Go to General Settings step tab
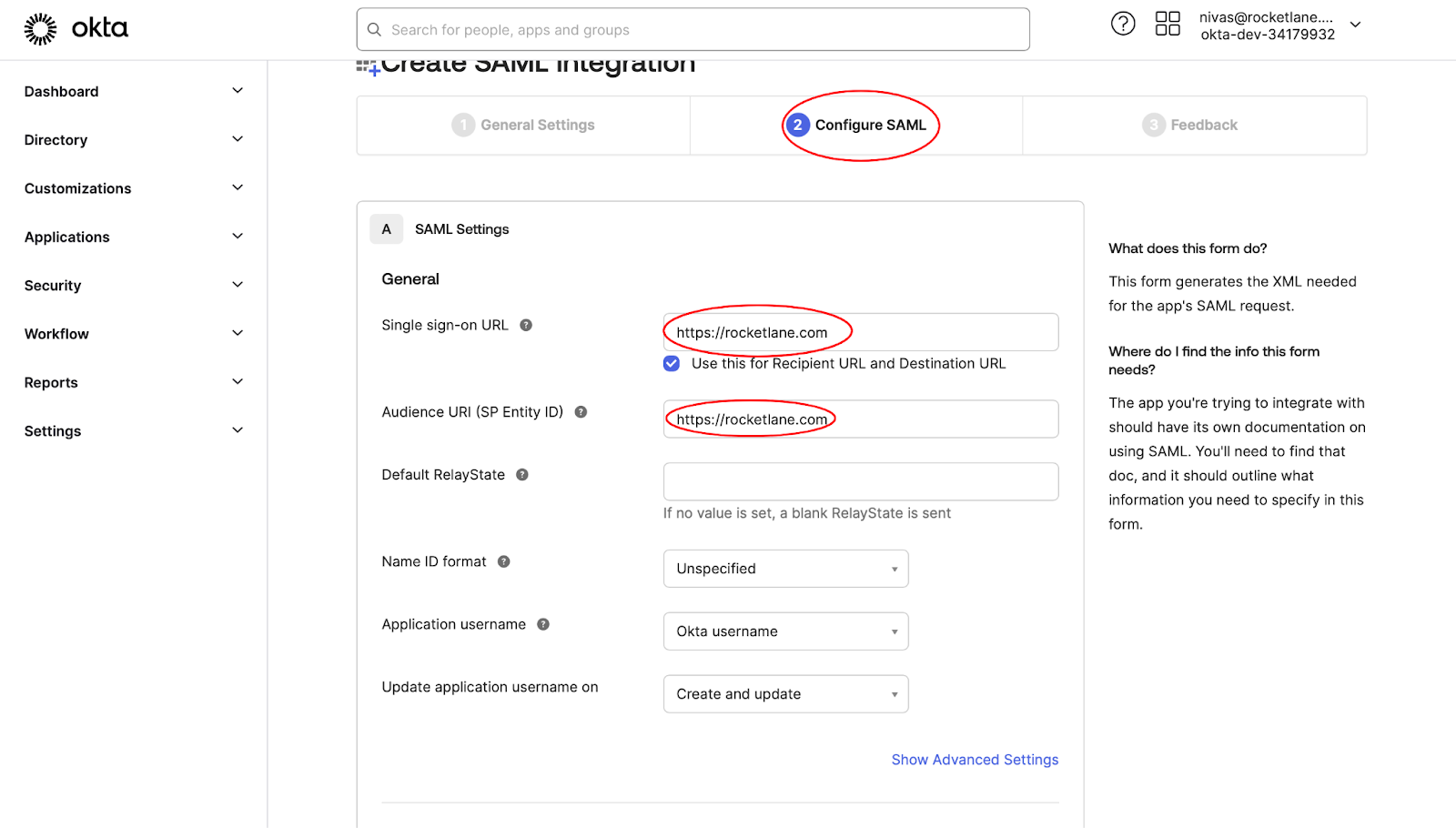Screen dimensions: 1456x828 pyautogui.click(x=523, y=126)
